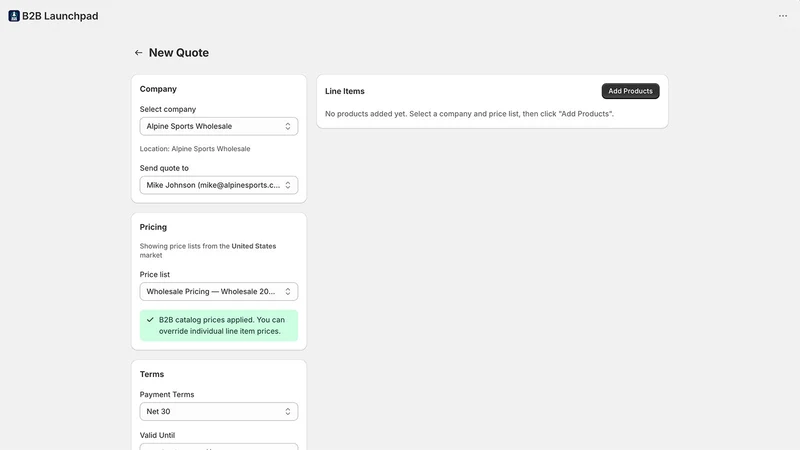Click the Terms section heading
The height and width of the screenshot is (450, 800).
[x=152, y=374]
